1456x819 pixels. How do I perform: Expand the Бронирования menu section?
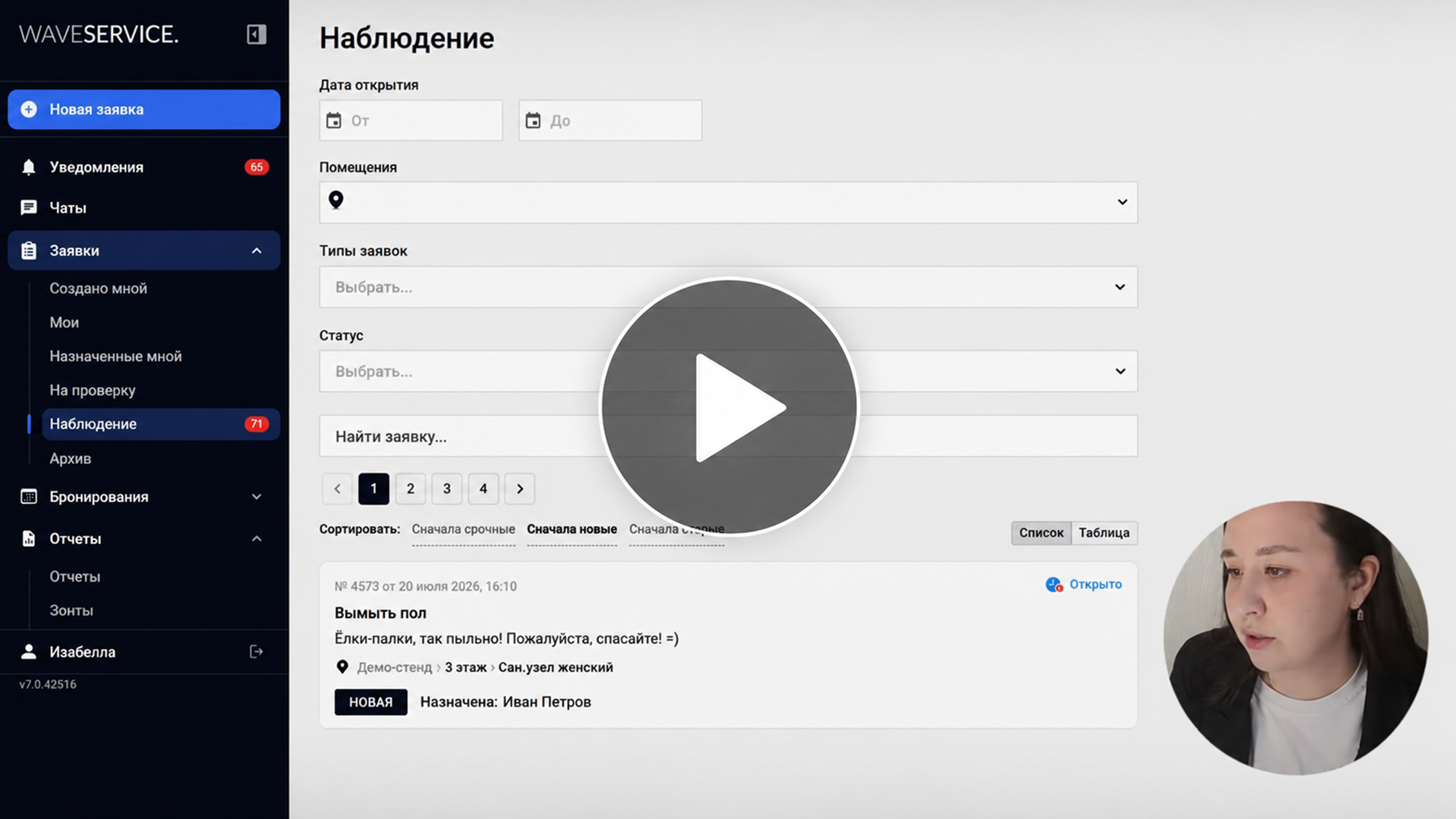coord(257,497)
